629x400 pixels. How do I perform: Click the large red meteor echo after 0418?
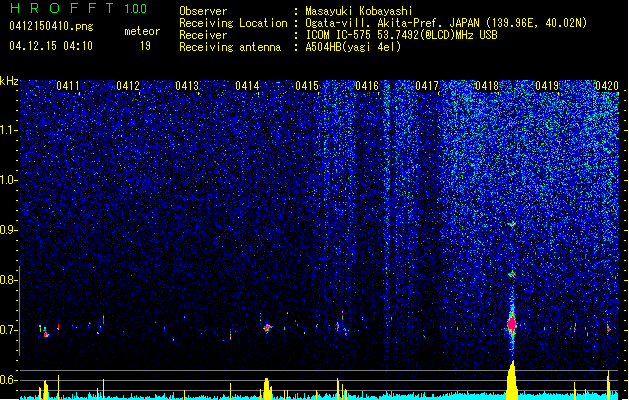(511, 323)
